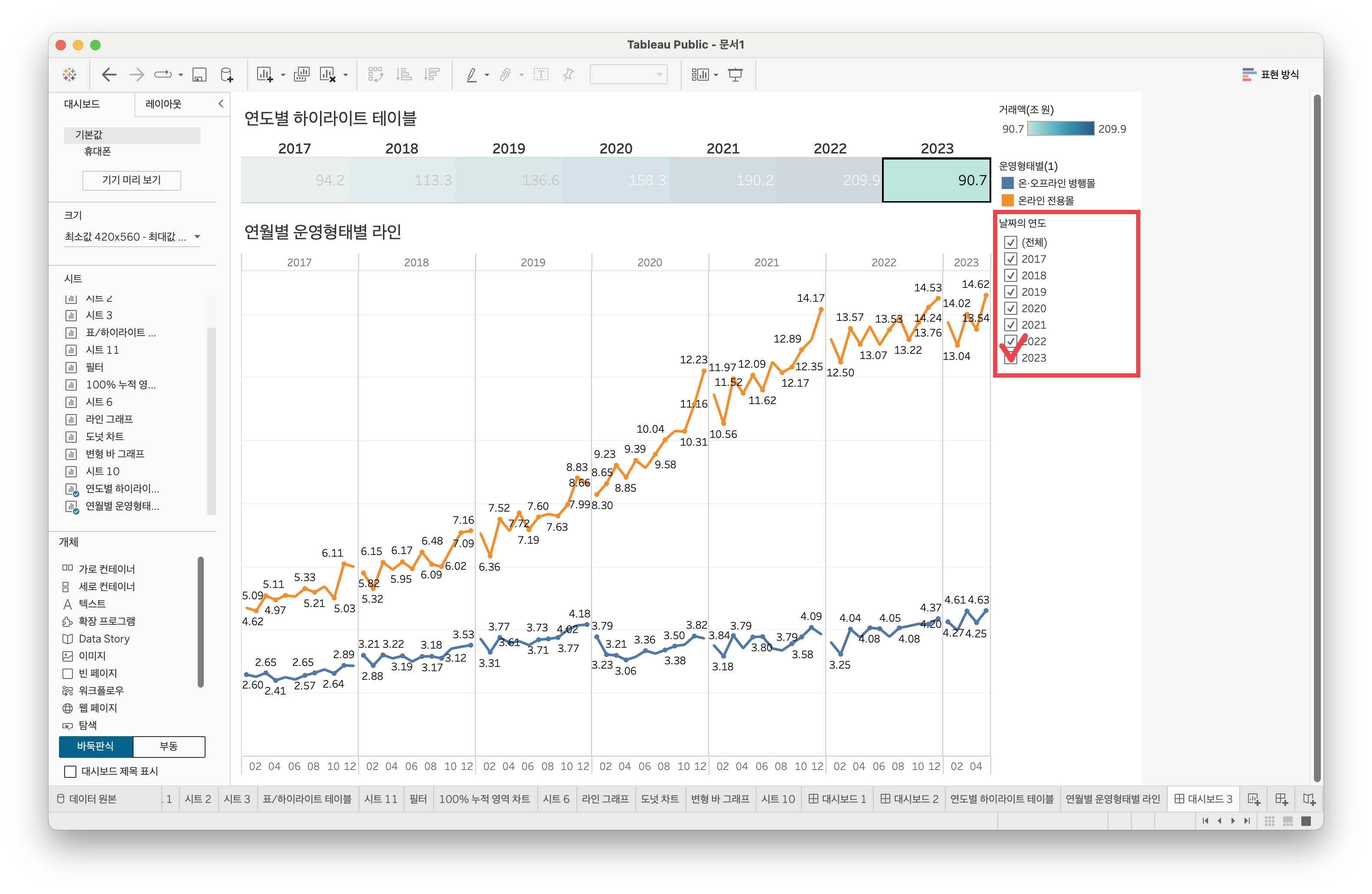Select the 2023 highlight table cell 90.7
This screenshot has height=894, width=1372.
click(x=936, y=180)
